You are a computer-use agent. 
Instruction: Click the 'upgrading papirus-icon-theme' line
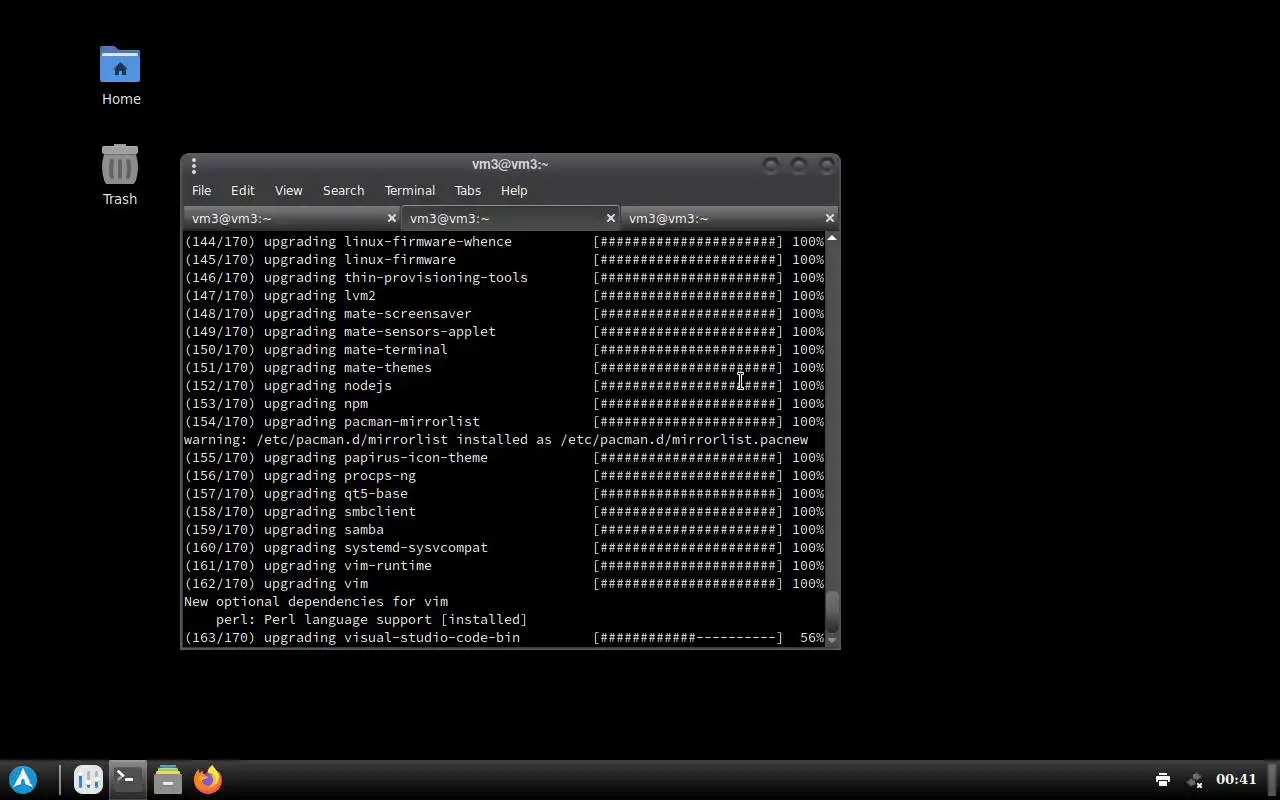tap(504, 458)
